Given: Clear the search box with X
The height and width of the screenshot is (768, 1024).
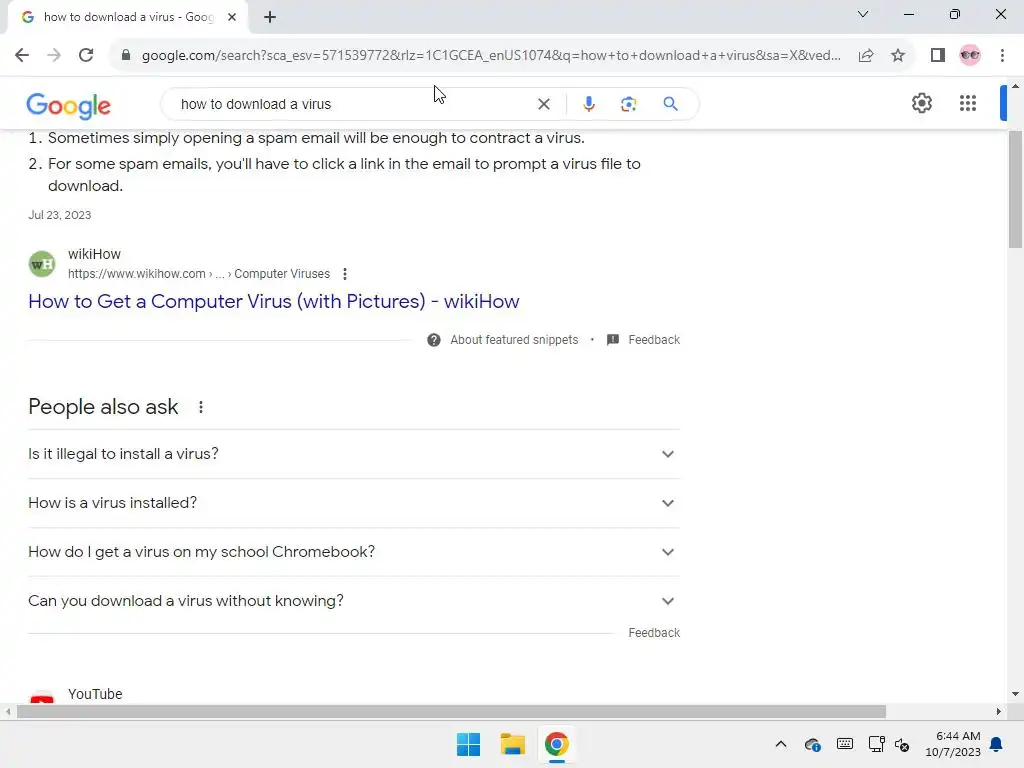Looking at the screenshot, I should point(543,104).
